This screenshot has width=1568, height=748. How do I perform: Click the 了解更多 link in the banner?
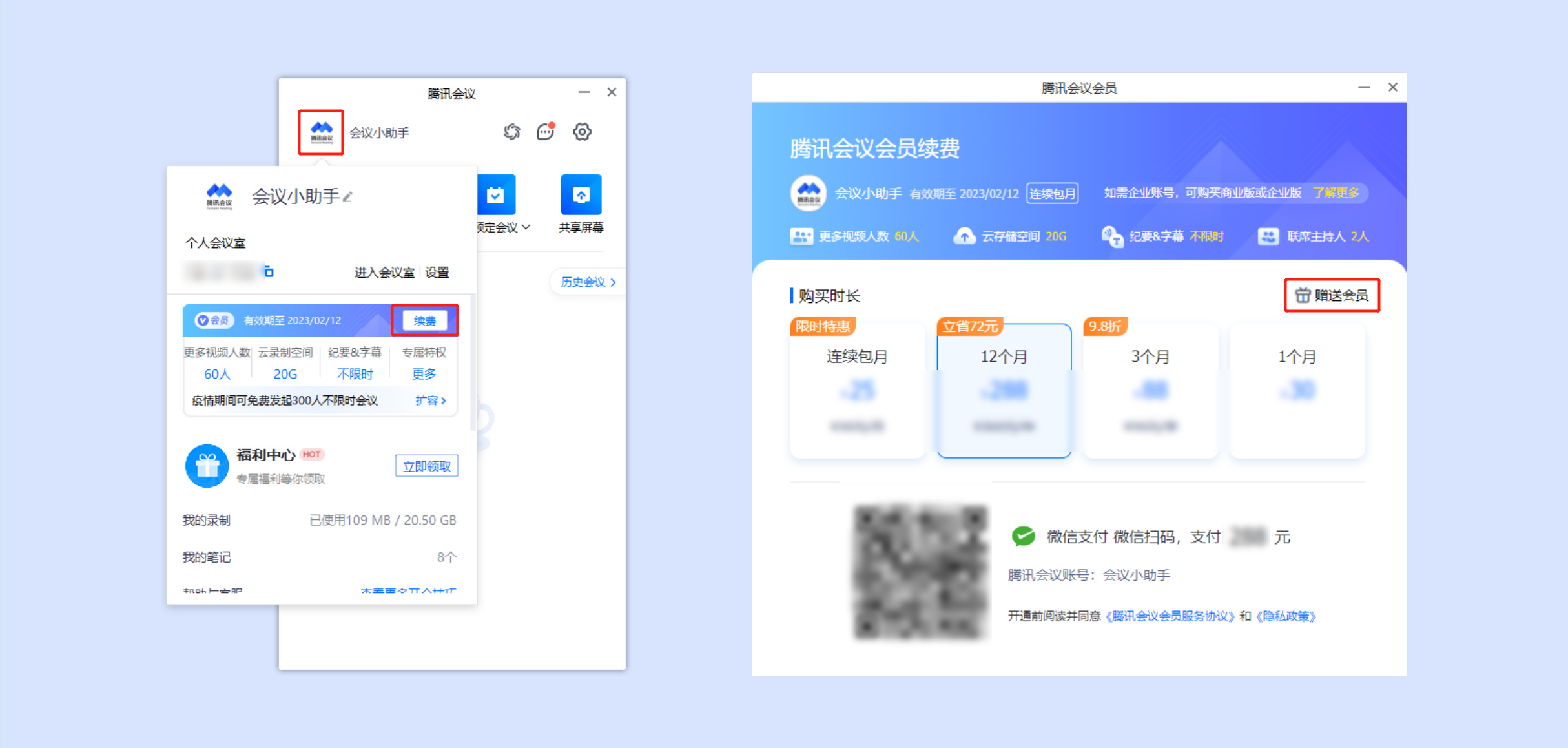pyautogui.click(x=1336, y=193)
